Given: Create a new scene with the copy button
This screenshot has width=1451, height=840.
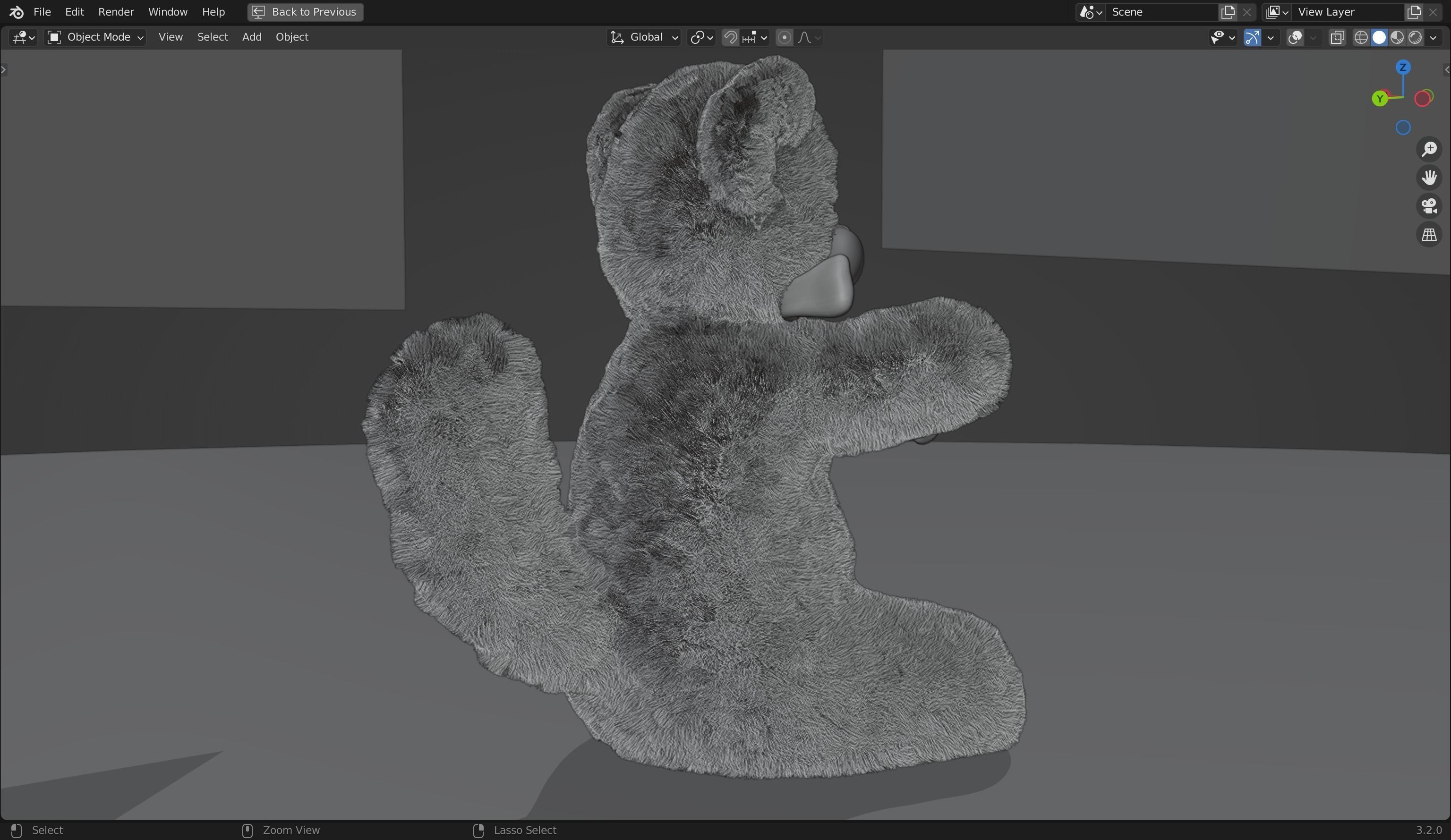Looking at the screenshot, I should (x=1227, y=11).
